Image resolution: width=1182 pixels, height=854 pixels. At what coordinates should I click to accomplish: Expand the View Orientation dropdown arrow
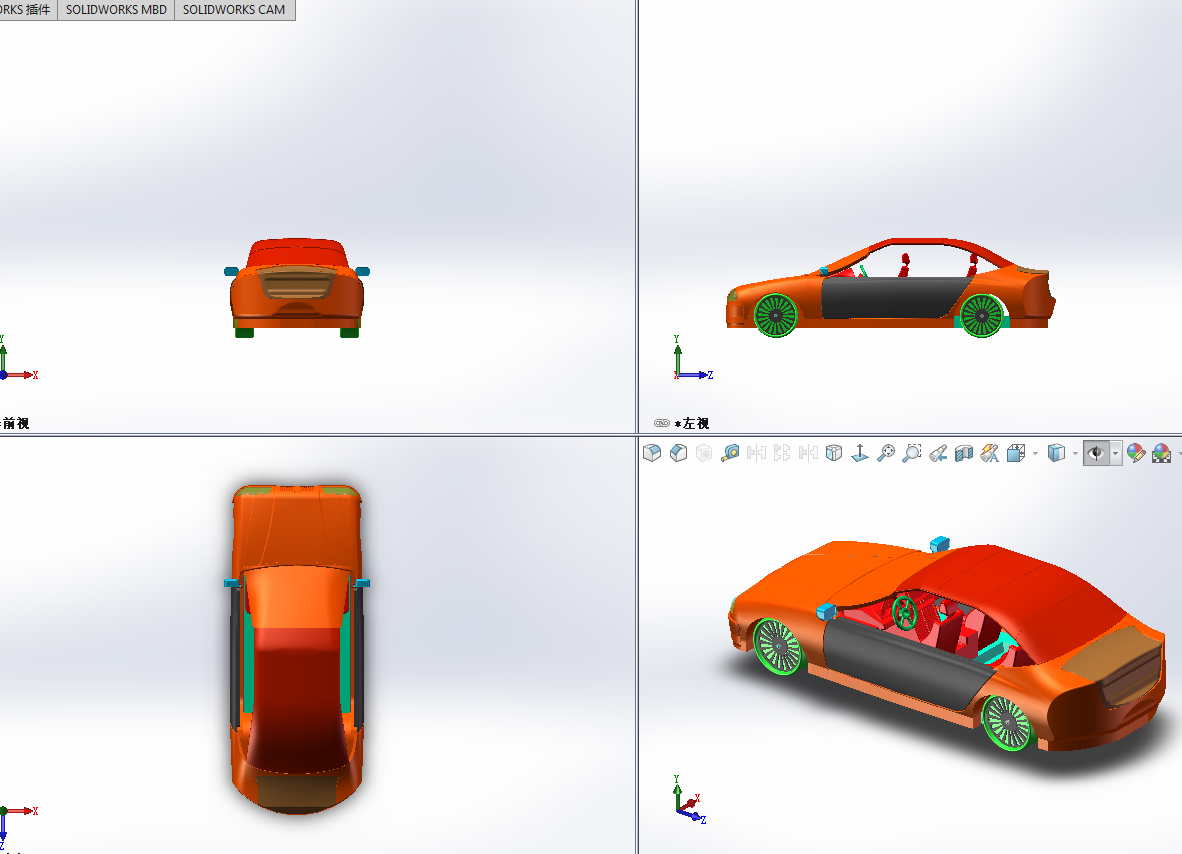(1035, 453)
